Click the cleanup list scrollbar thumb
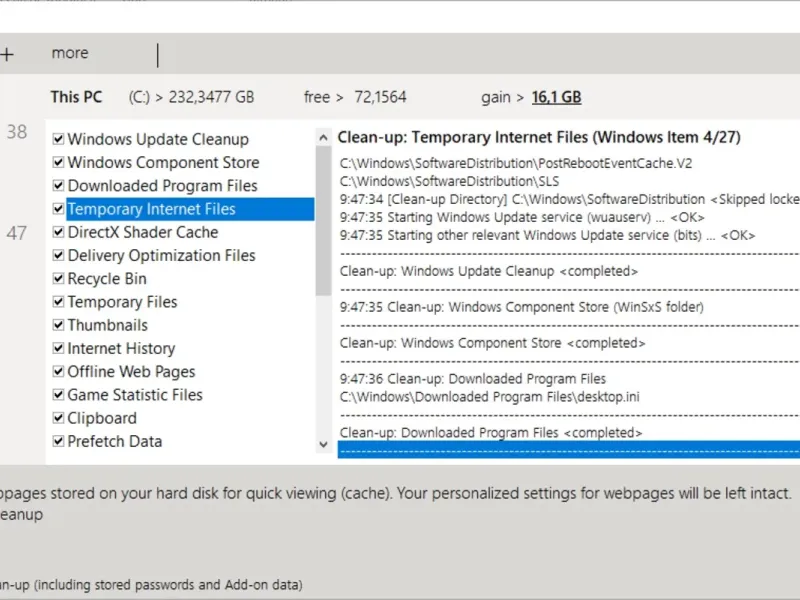Image resolution: width=800 pixels, height=600 pixels. coord(323,220)
